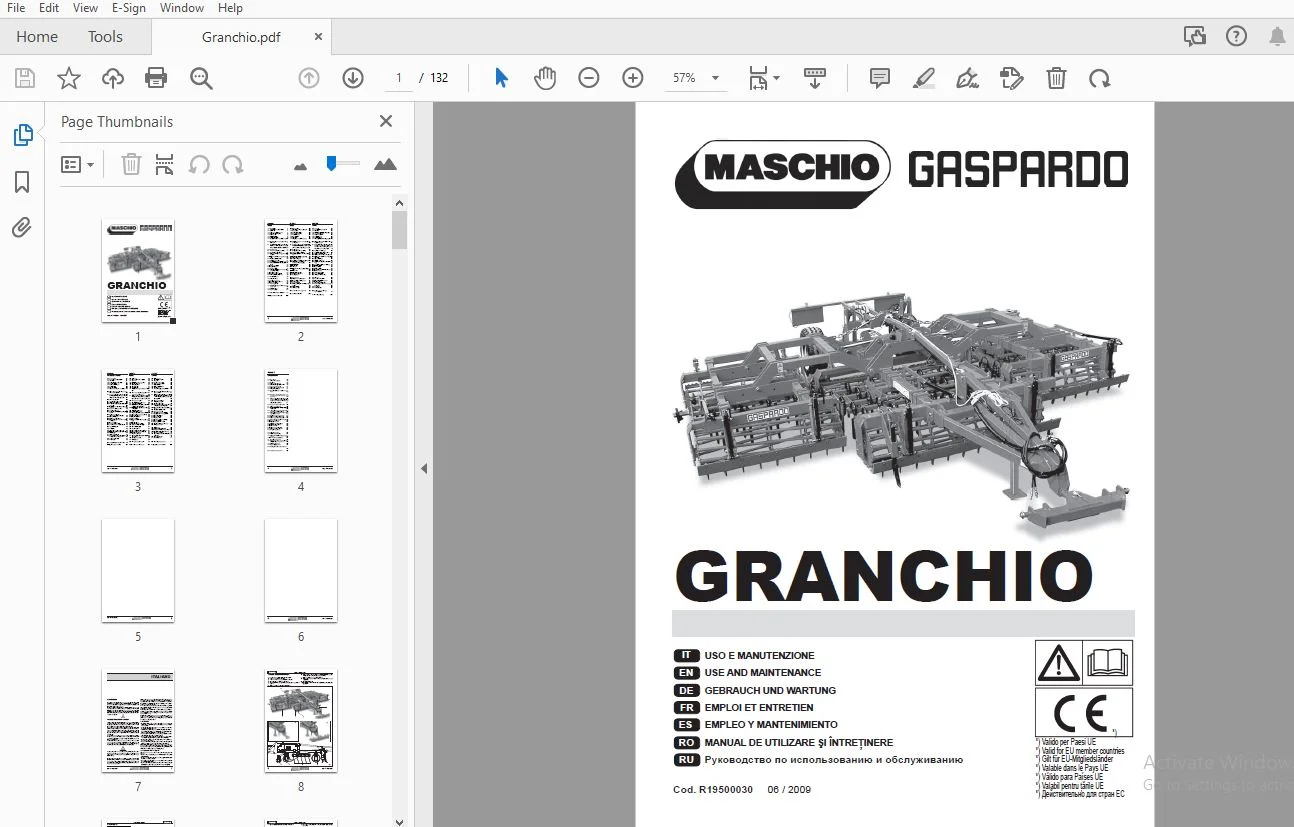This screenshot has width=1294, height=827.
Task: Click the Edit PDF stamp icon
Action: pyautogui.click(x=1012, y=78)
